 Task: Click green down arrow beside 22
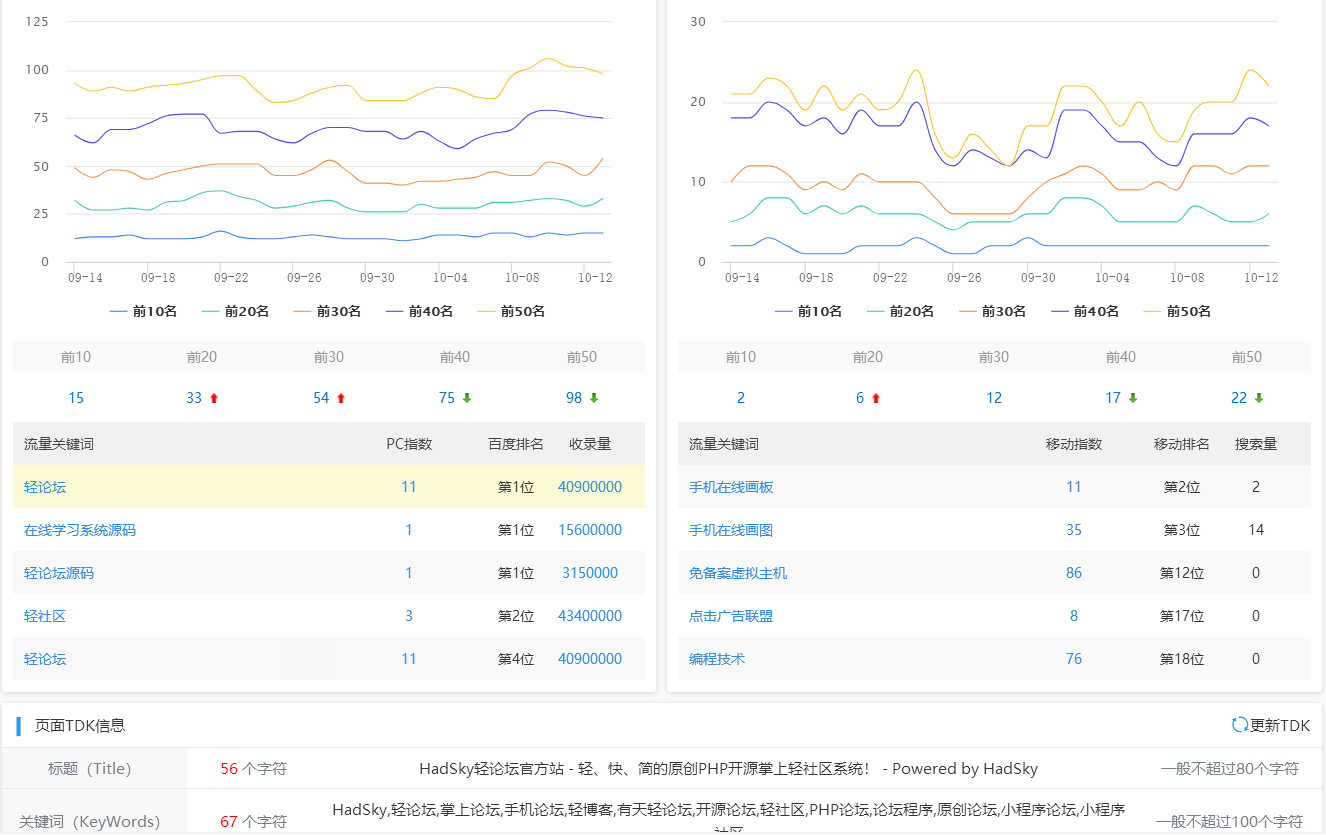(1259, 398)
